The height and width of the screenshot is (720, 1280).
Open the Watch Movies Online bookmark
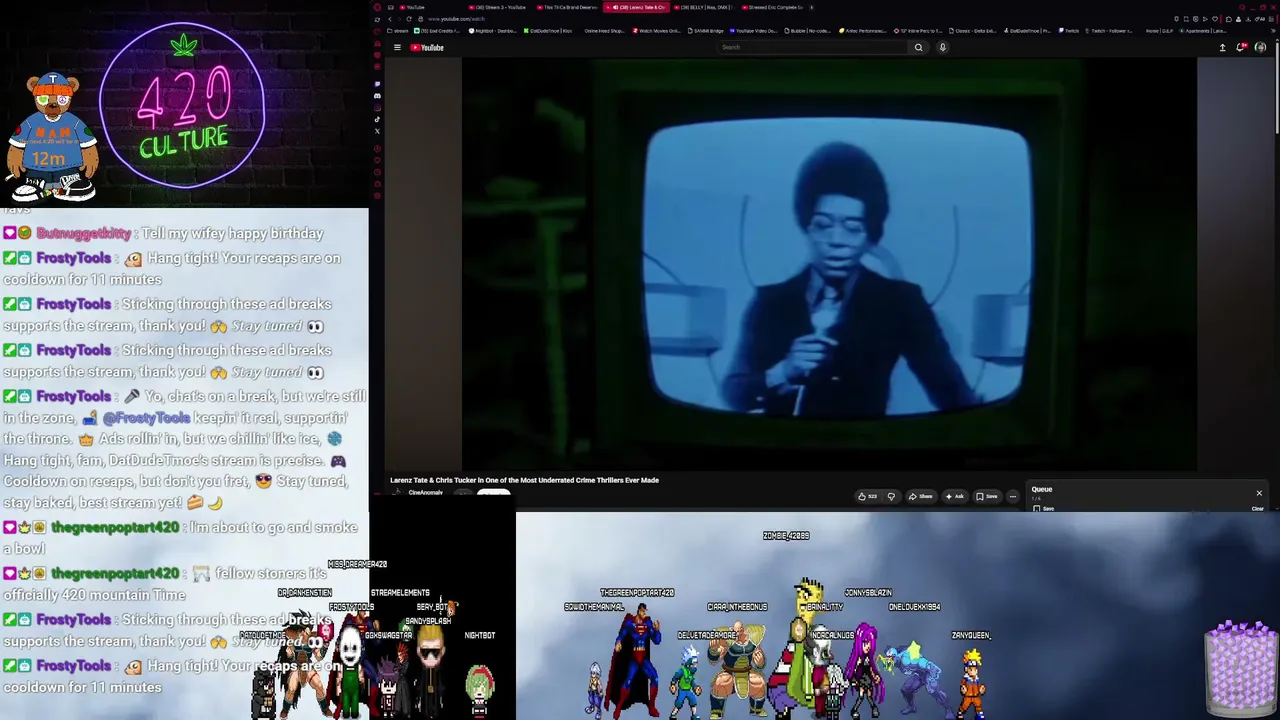656,31
